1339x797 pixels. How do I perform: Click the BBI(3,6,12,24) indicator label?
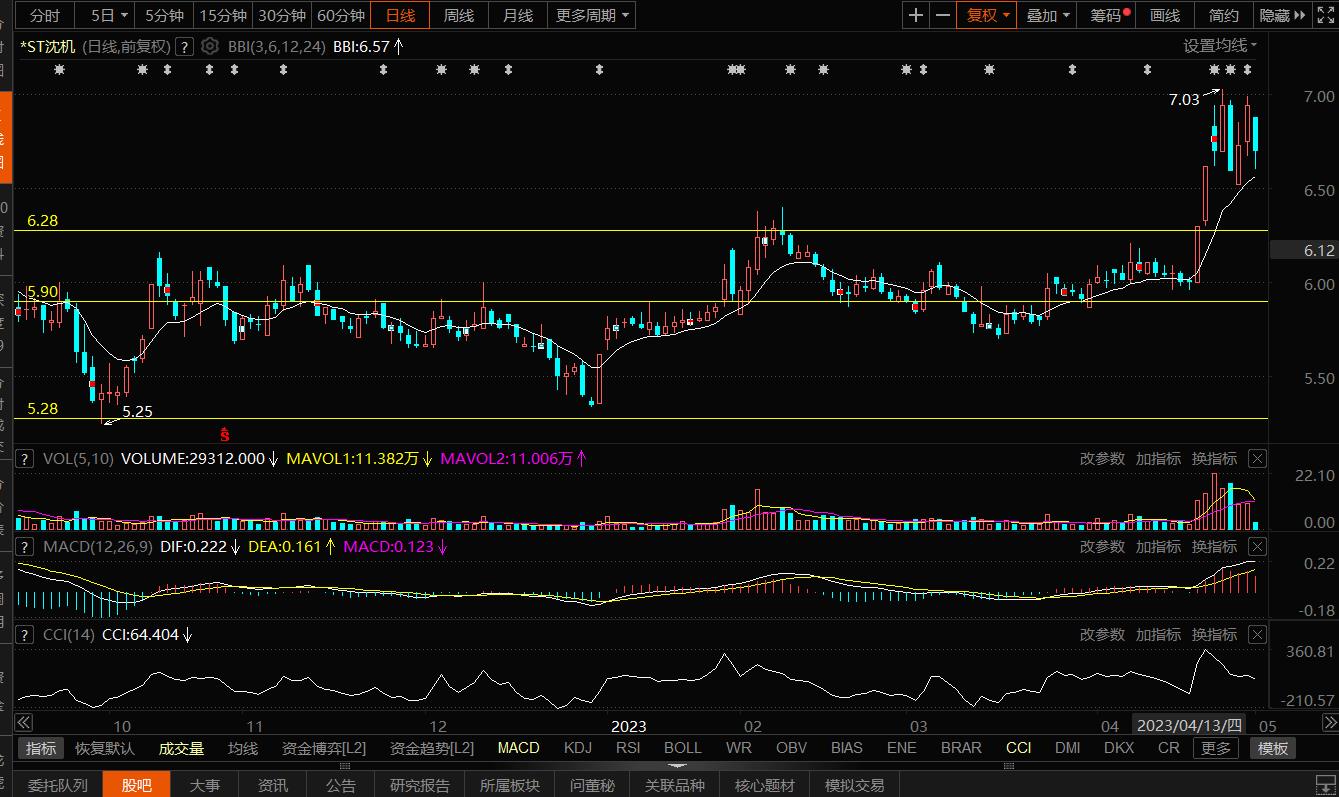pyautogui.click(x=276, y=46)
